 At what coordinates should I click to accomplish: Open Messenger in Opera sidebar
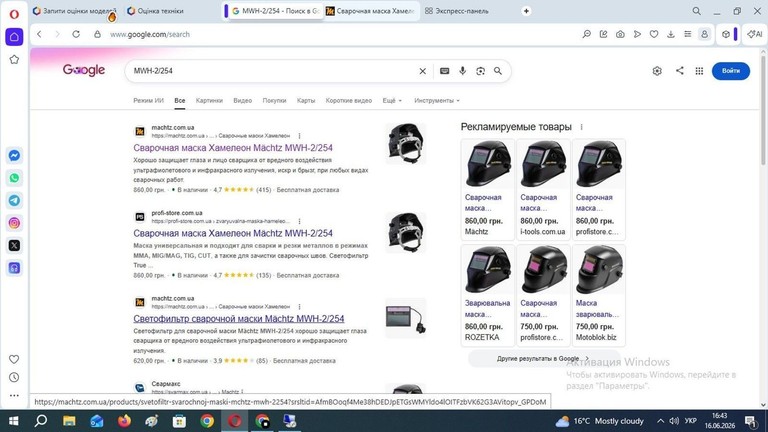coord(14,156)
